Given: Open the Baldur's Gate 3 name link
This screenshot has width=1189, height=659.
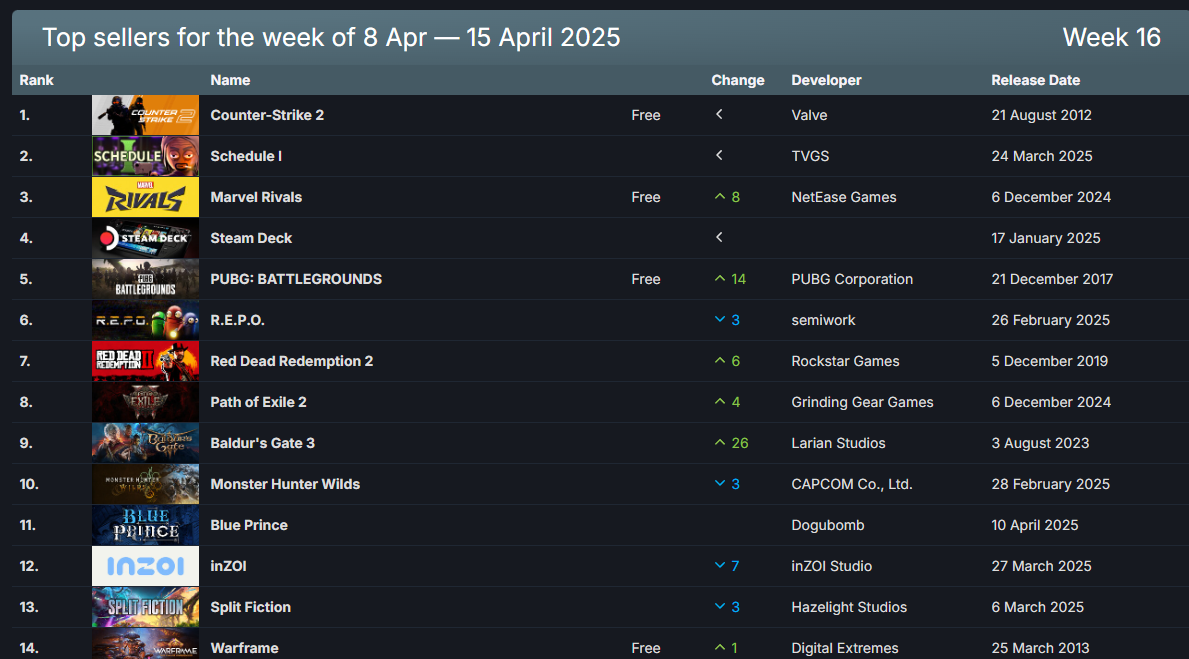Looking at the screenshot, I should (262, 443).
